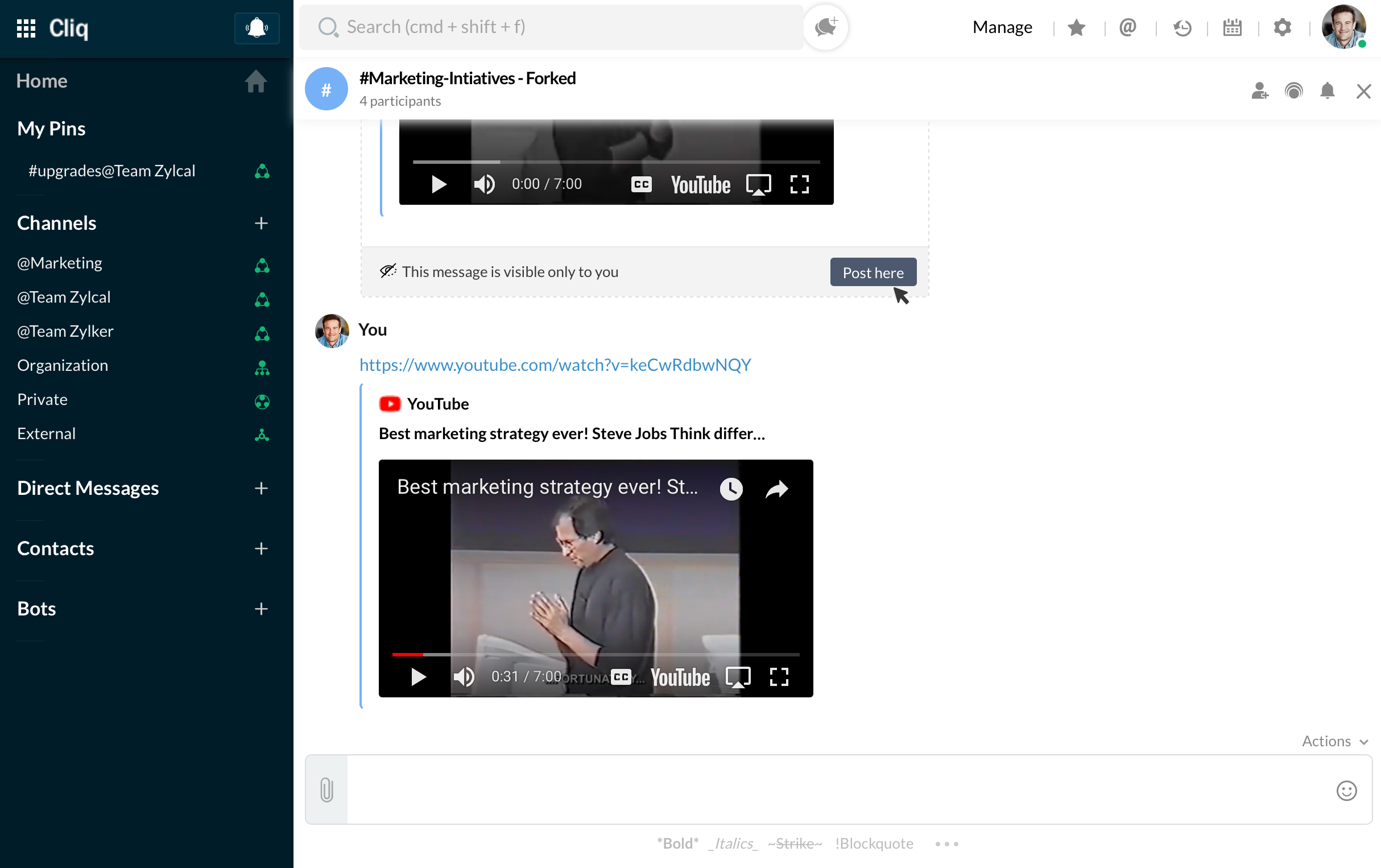Select the Private channel filter
The height and width of the screenshot is (868, 1381).
point(43,399)
